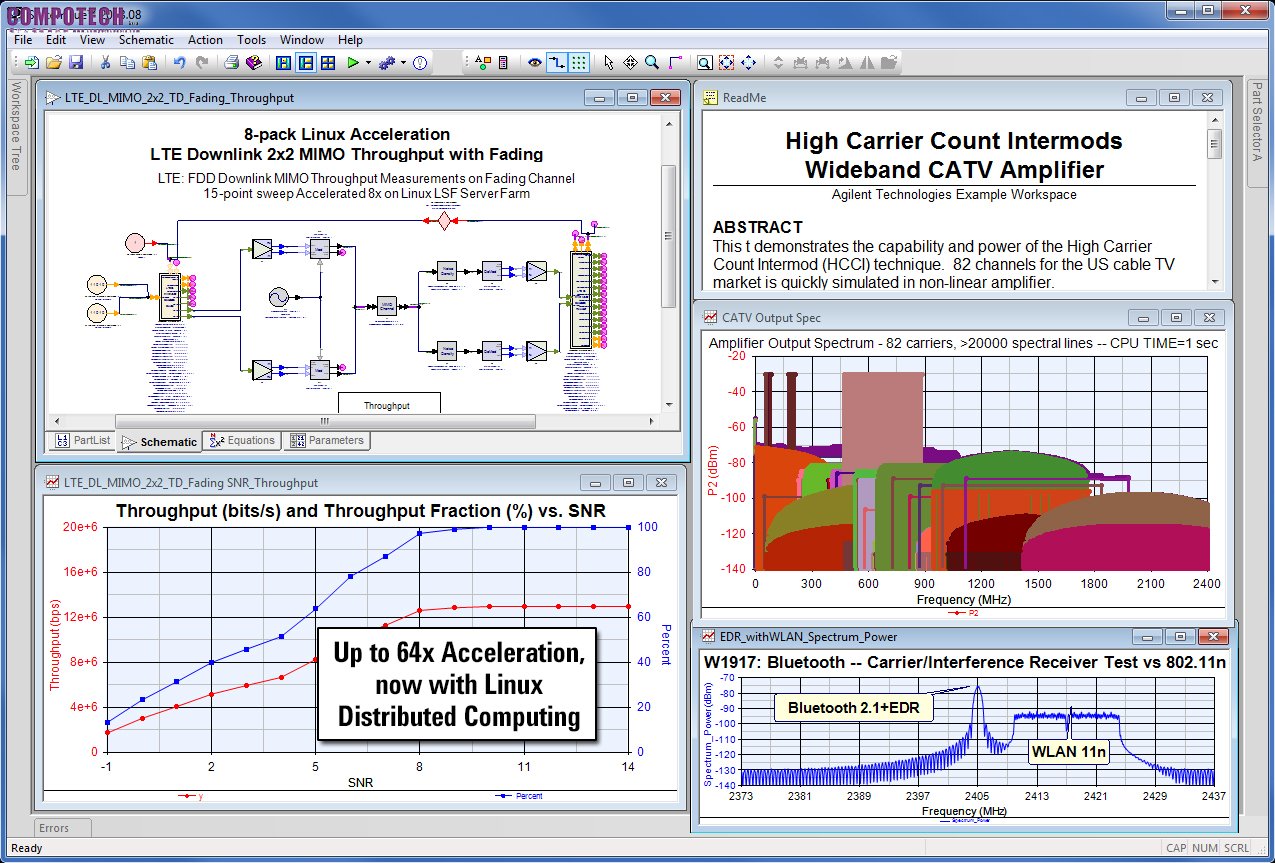The width and height of the screenshot is (1275, 863).
Task: Select the arrow pointer tool
Action: point(609,63)
